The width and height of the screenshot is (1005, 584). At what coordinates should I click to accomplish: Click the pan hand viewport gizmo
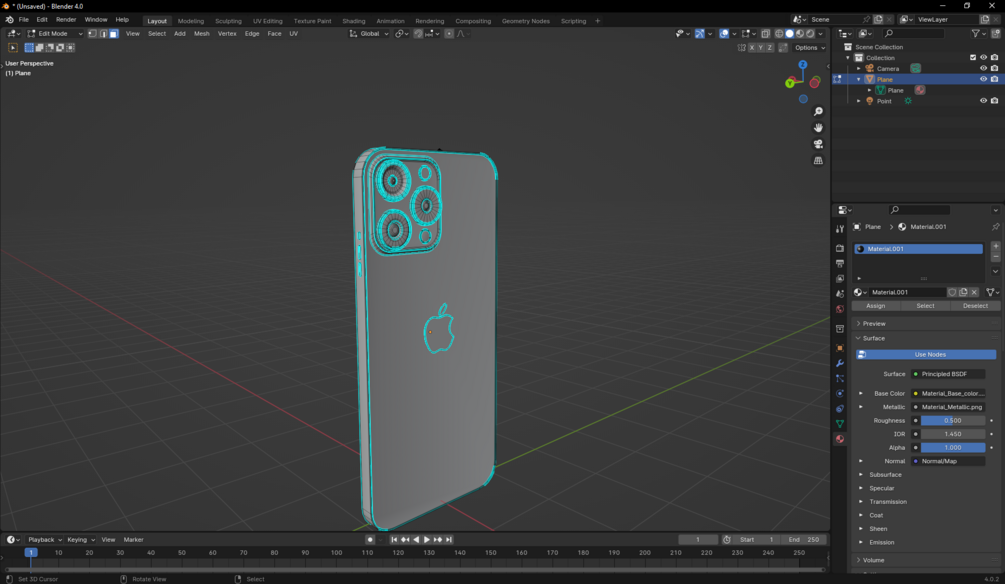pyautogui.click(x=818, y=128)
